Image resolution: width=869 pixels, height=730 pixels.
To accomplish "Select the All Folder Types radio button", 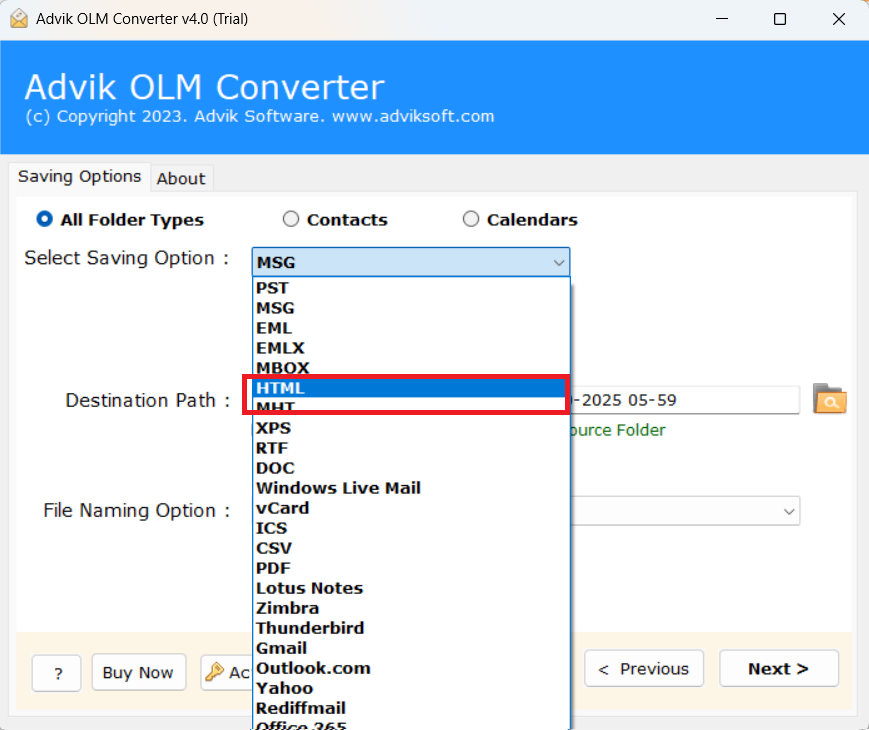I will click(x=44, y=219).
